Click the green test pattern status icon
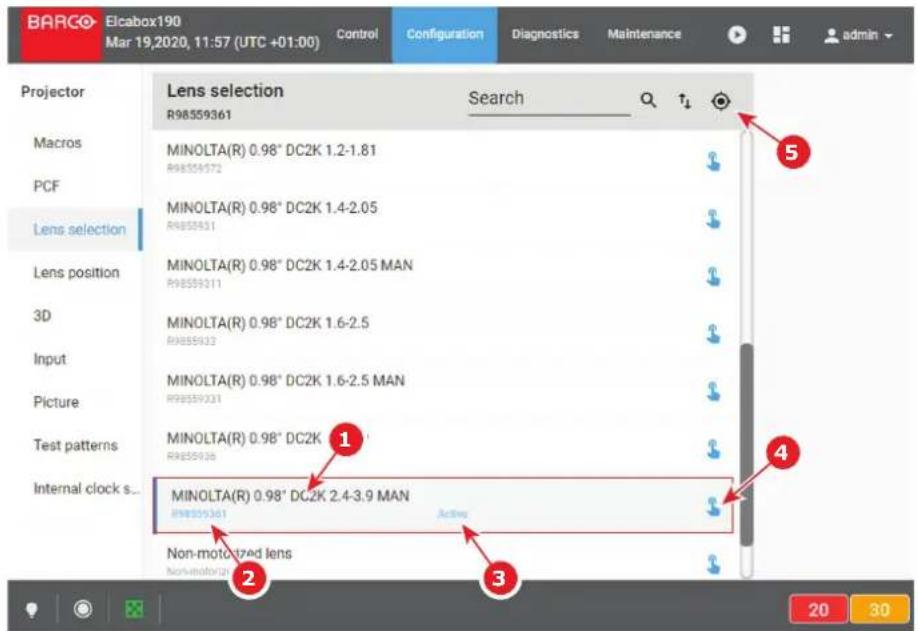The width and height of the screenshot is (918, 631). point(135,609)
